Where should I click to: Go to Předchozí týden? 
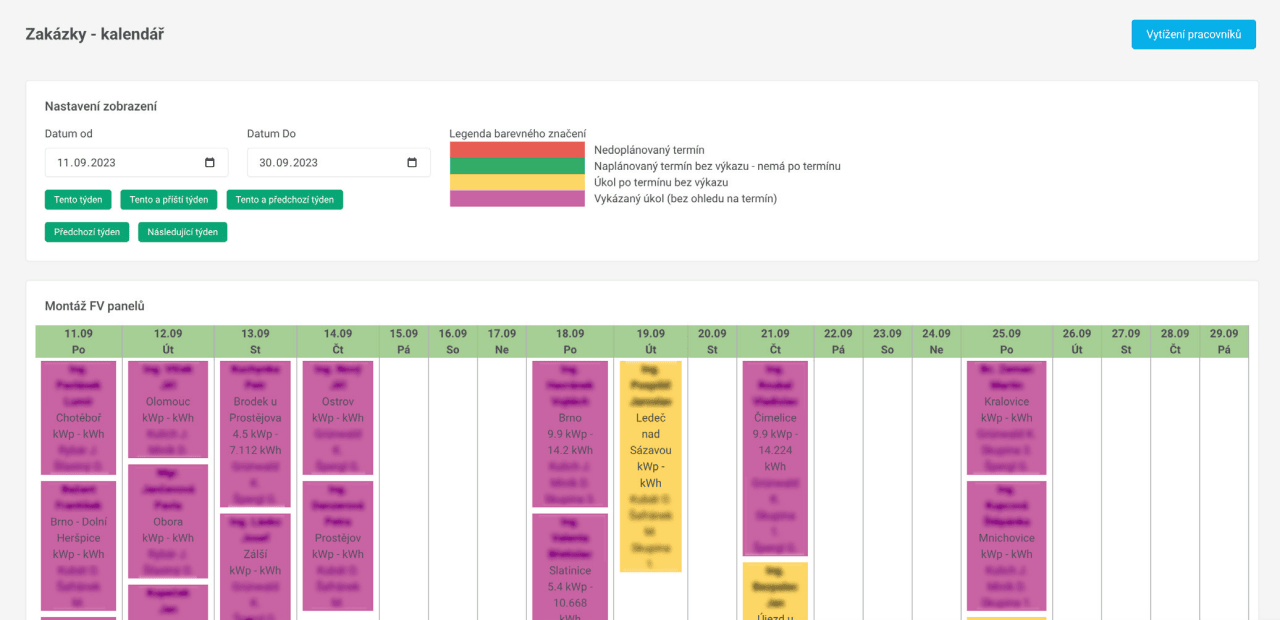click(87, 232)
